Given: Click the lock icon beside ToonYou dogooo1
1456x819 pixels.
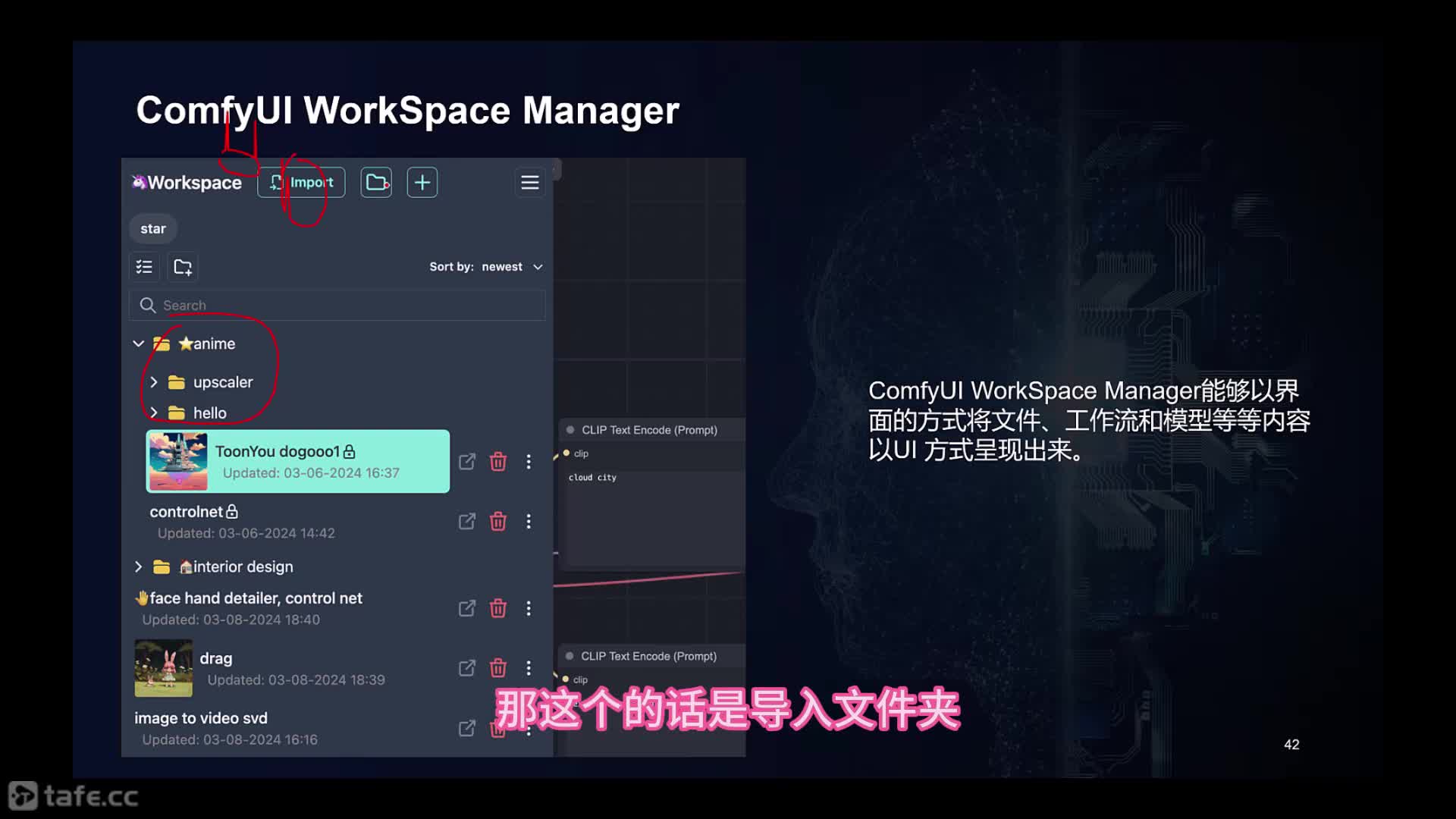Looking at the screenshot, I should (349, 451).
